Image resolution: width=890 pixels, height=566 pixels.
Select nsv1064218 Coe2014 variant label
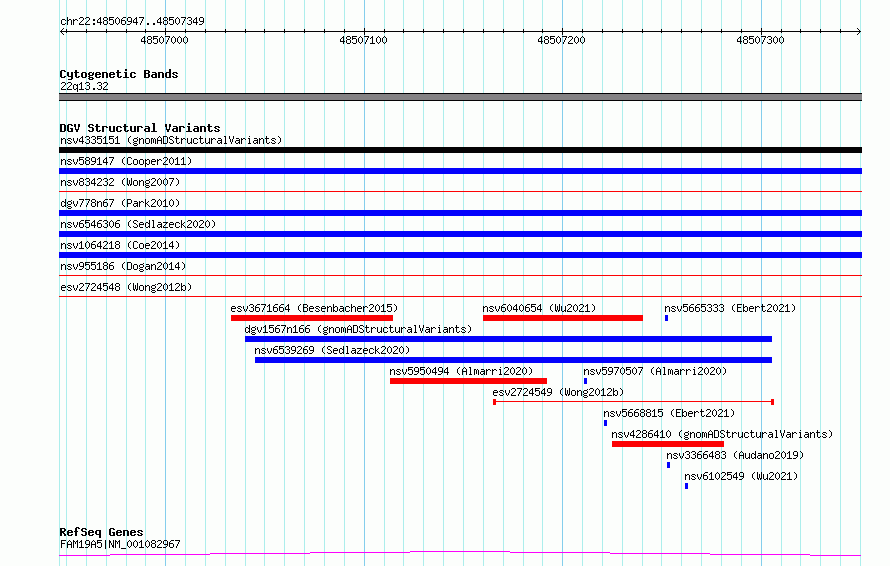120,245
